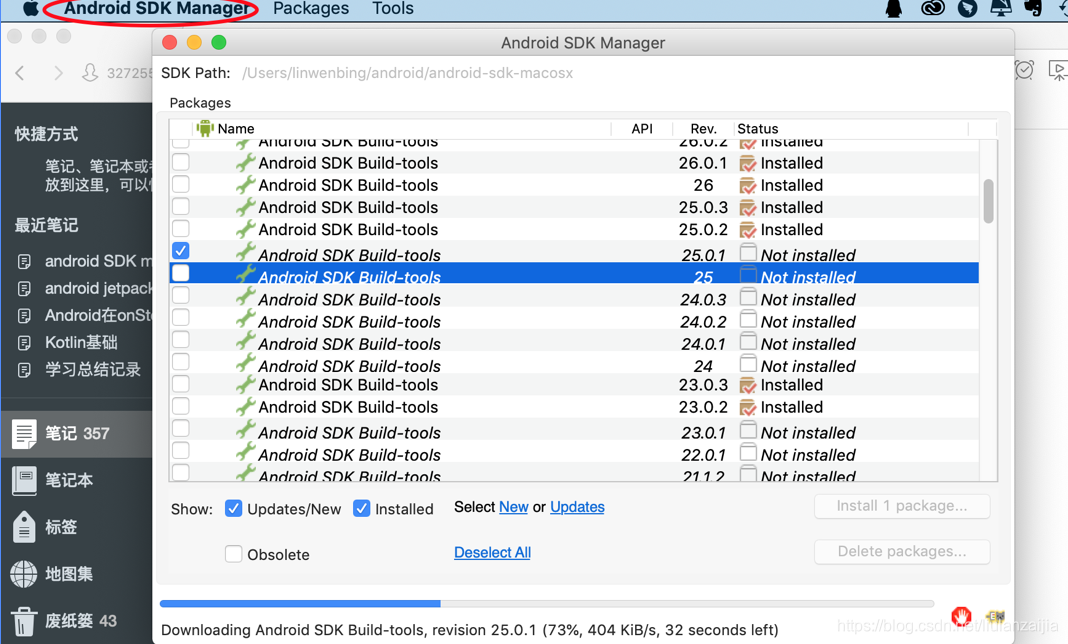Open the Packages menu
The width and height of the screenshot is (1068, 644).
[x=310, y=9]
